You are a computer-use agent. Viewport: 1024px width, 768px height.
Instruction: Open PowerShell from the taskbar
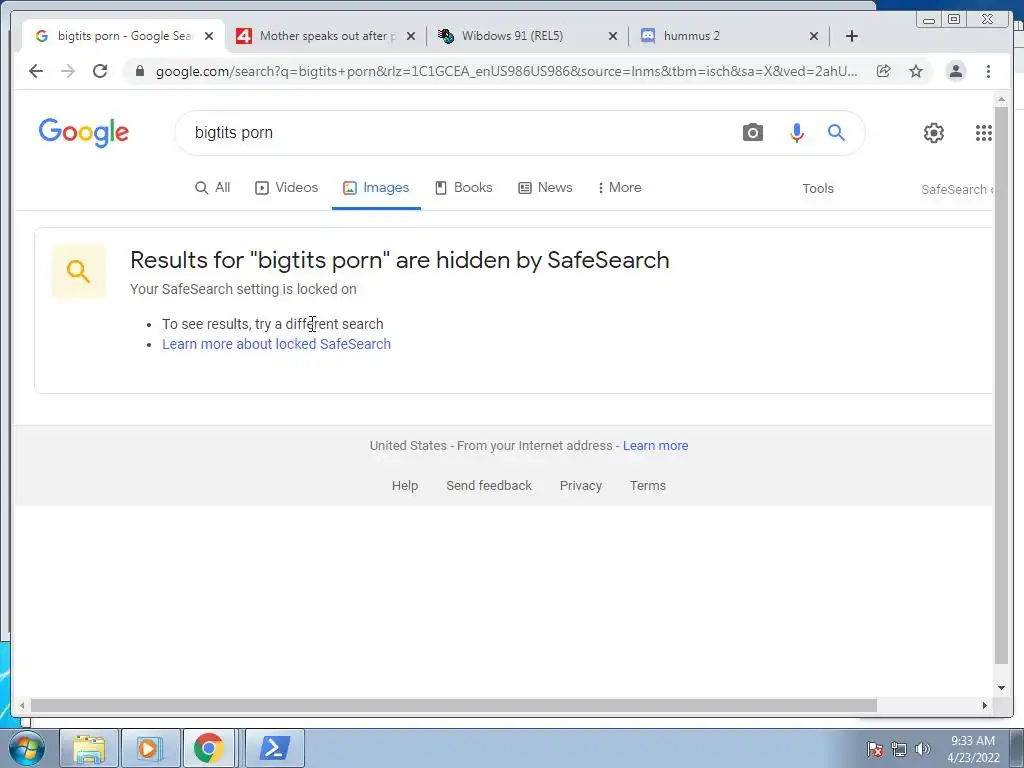point(274,748)
